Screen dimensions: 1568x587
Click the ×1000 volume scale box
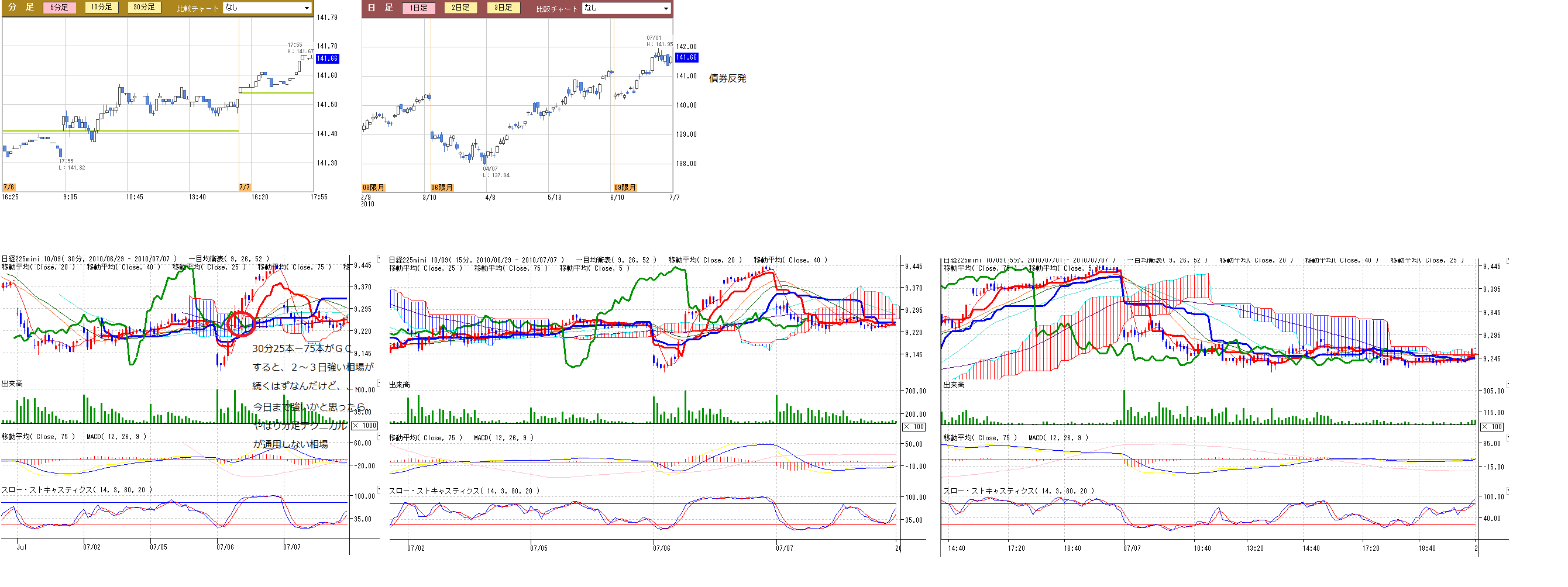coord(365,426)
